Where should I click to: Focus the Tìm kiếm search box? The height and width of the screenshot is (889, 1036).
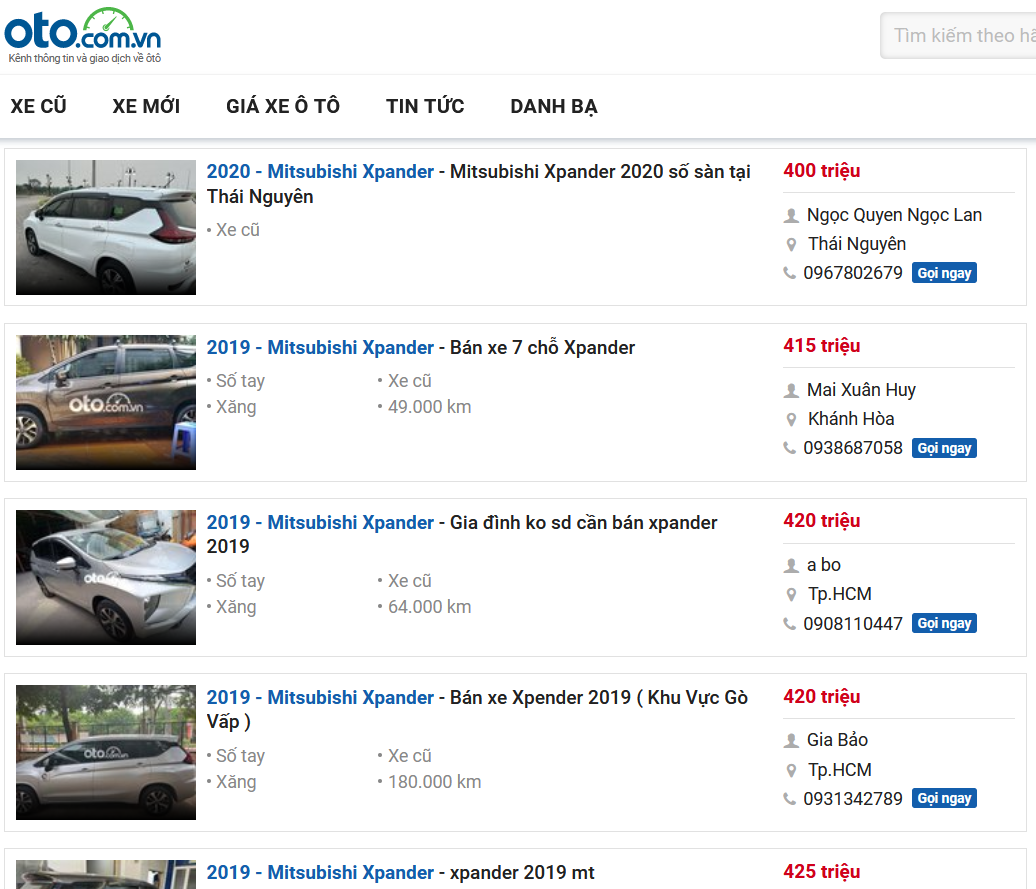tap(958, 36)
